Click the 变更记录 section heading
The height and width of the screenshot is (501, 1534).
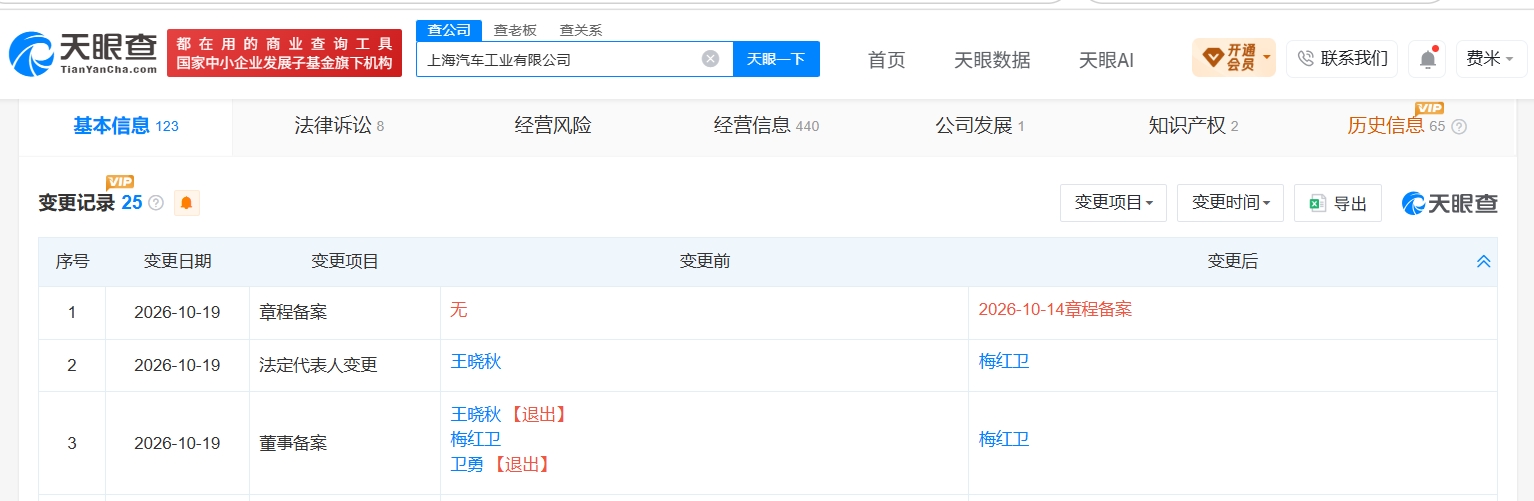[76, 203]
